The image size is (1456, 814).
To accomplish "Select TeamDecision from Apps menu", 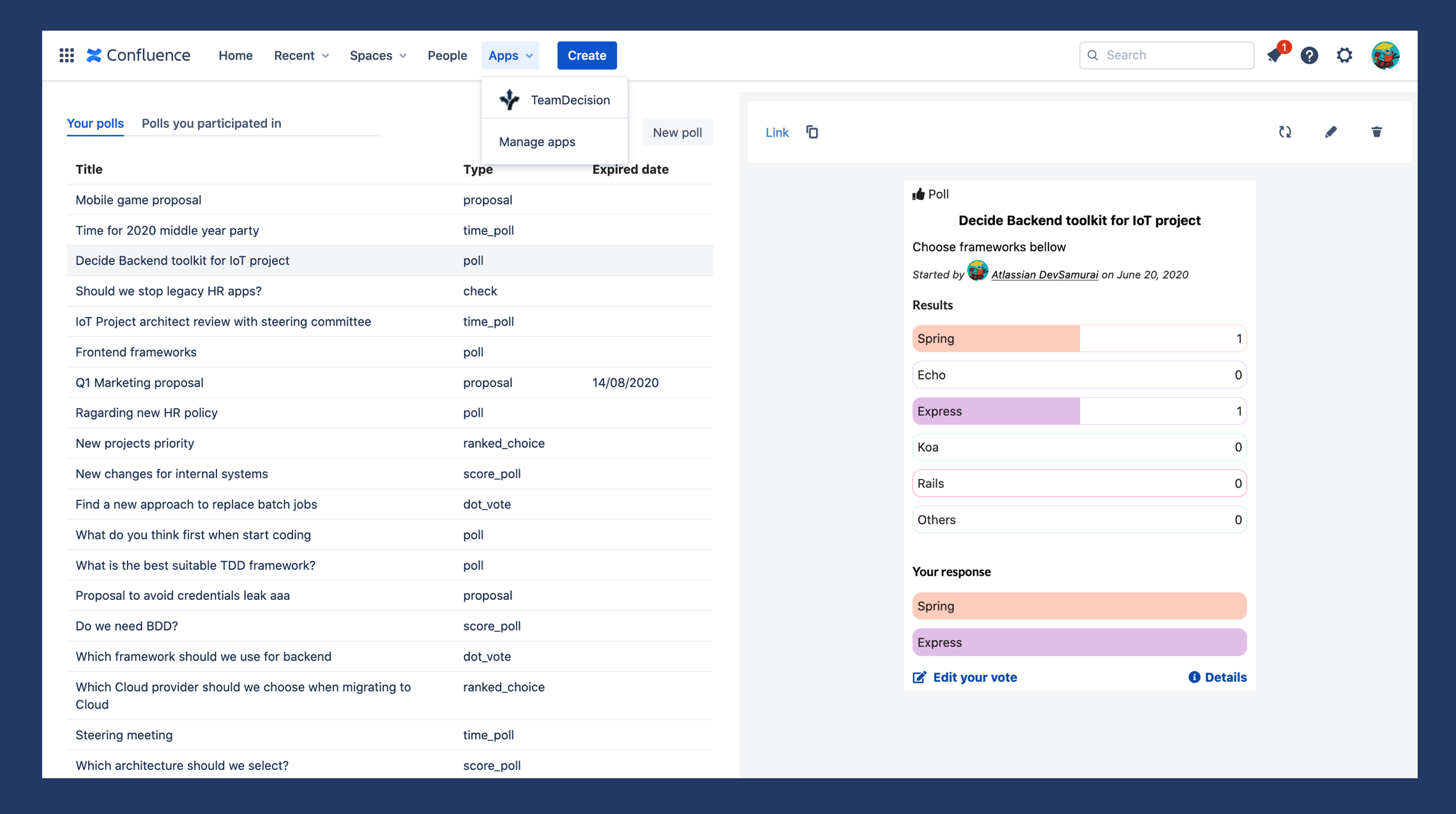I will (x=554, y=100).
